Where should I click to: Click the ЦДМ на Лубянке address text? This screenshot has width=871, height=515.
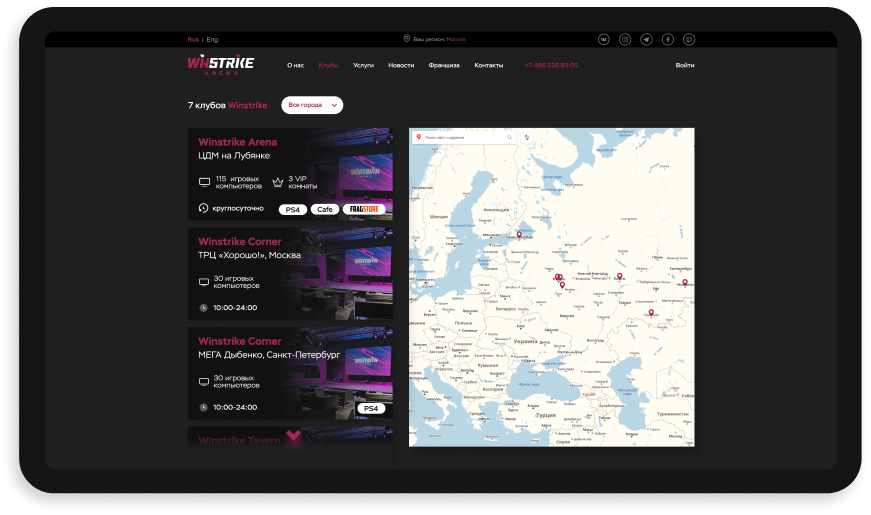234,156
